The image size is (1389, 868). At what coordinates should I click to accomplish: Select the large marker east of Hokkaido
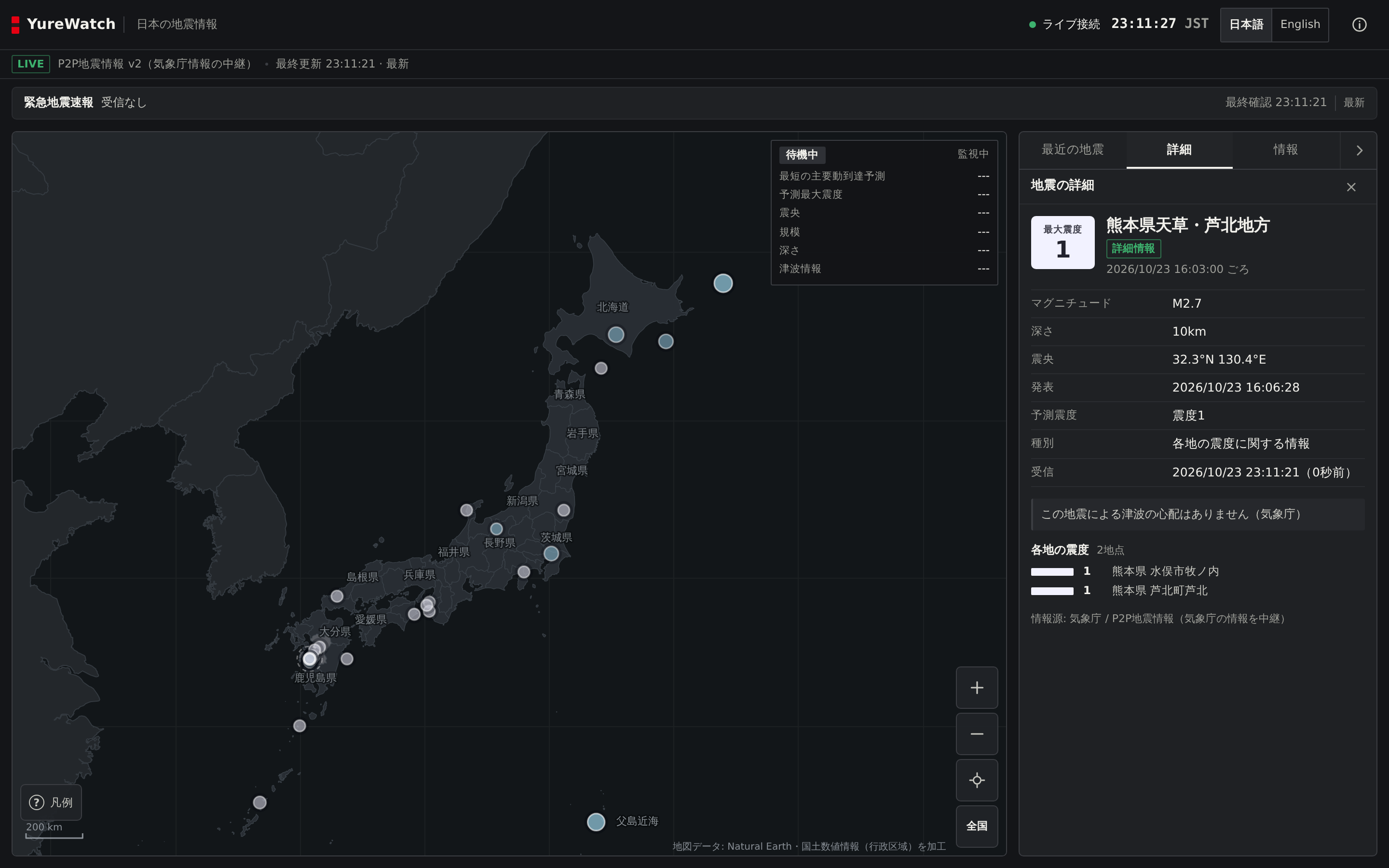click(x=722, y=283)
